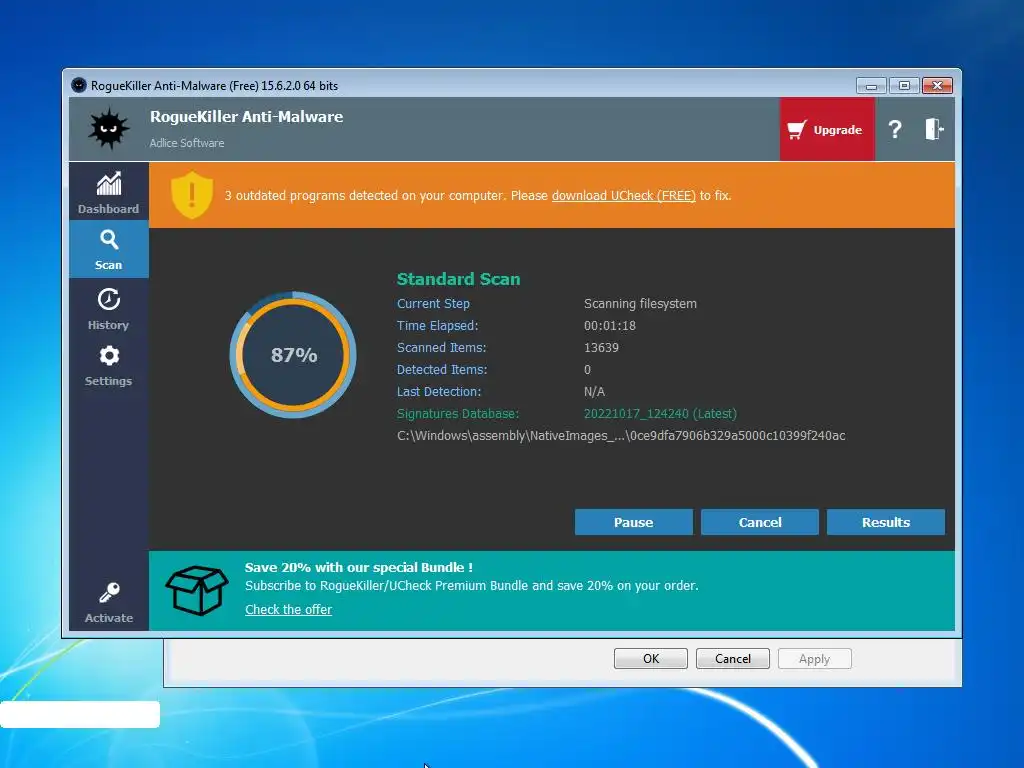Close the RogueKiller window
This screenshot has height=768, width=1024.
click(x=937, y=86)
